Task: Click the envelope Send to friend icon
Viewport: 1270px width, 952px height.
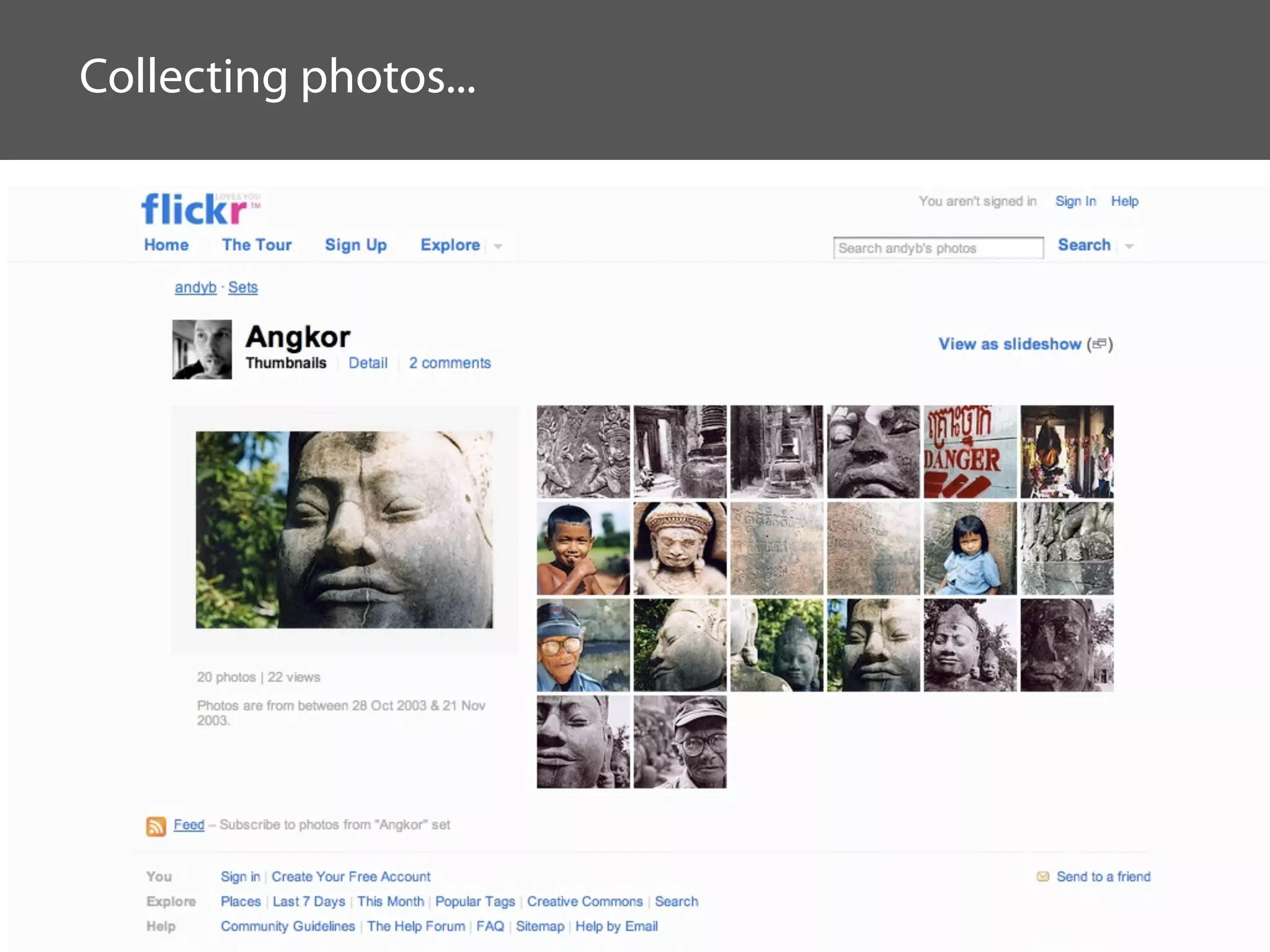Action: pyautogui.click(x=1043, y=876)
